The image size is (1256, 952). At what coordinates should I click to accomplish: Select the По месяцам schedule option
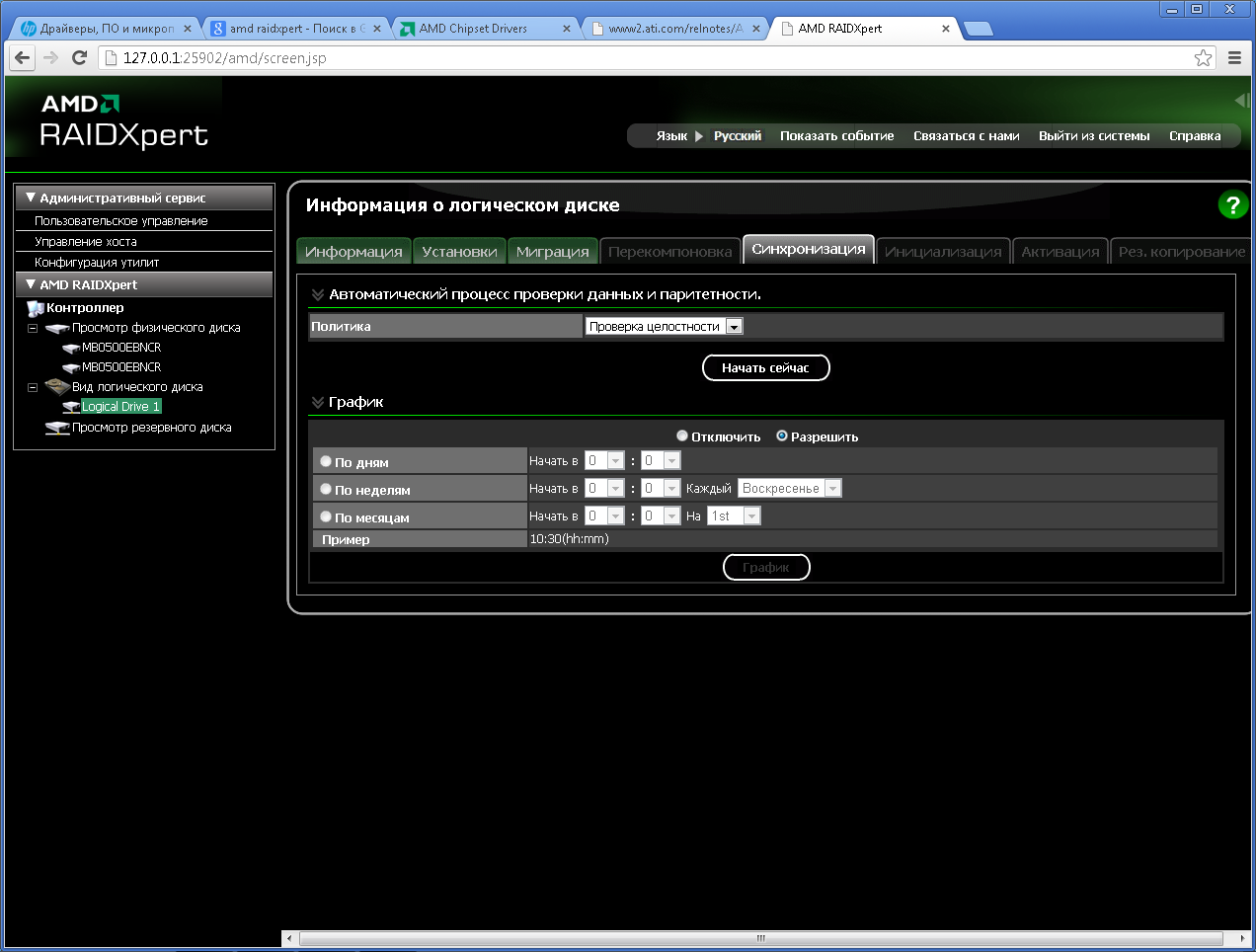(x=326, y=516)
